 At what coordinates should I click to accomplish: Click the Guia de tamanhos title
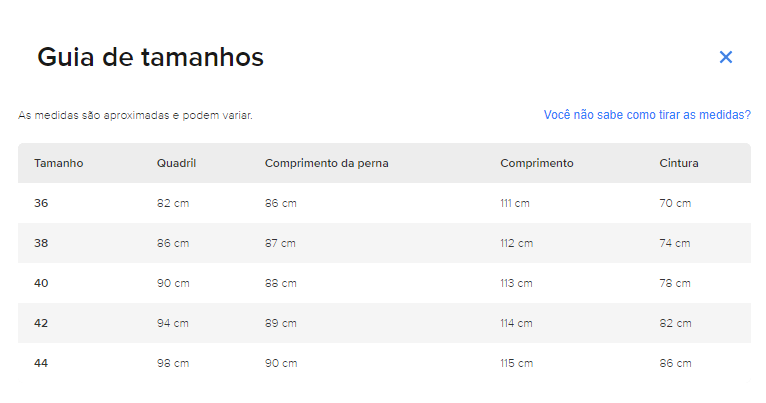tap(150, 57)
